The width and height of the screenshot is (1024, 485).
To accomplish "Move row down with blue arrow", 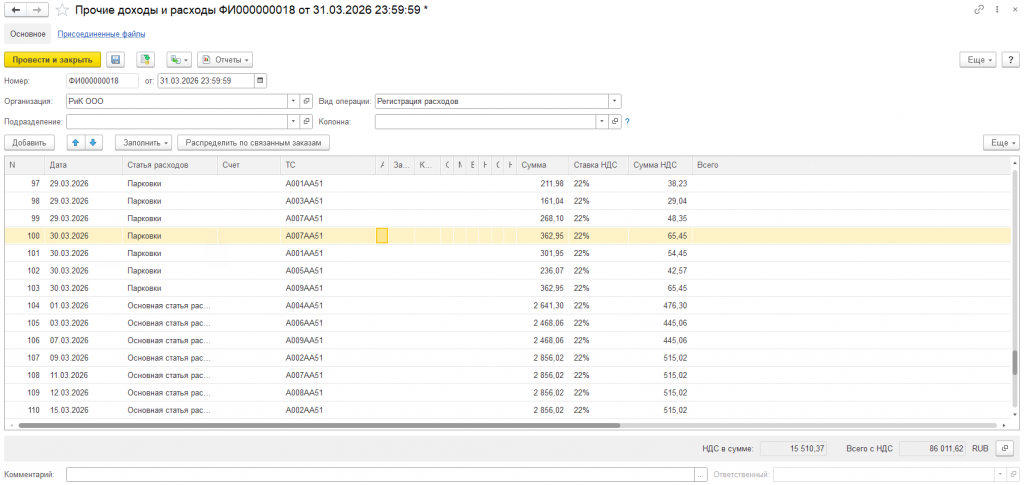I will pos(93,142).
